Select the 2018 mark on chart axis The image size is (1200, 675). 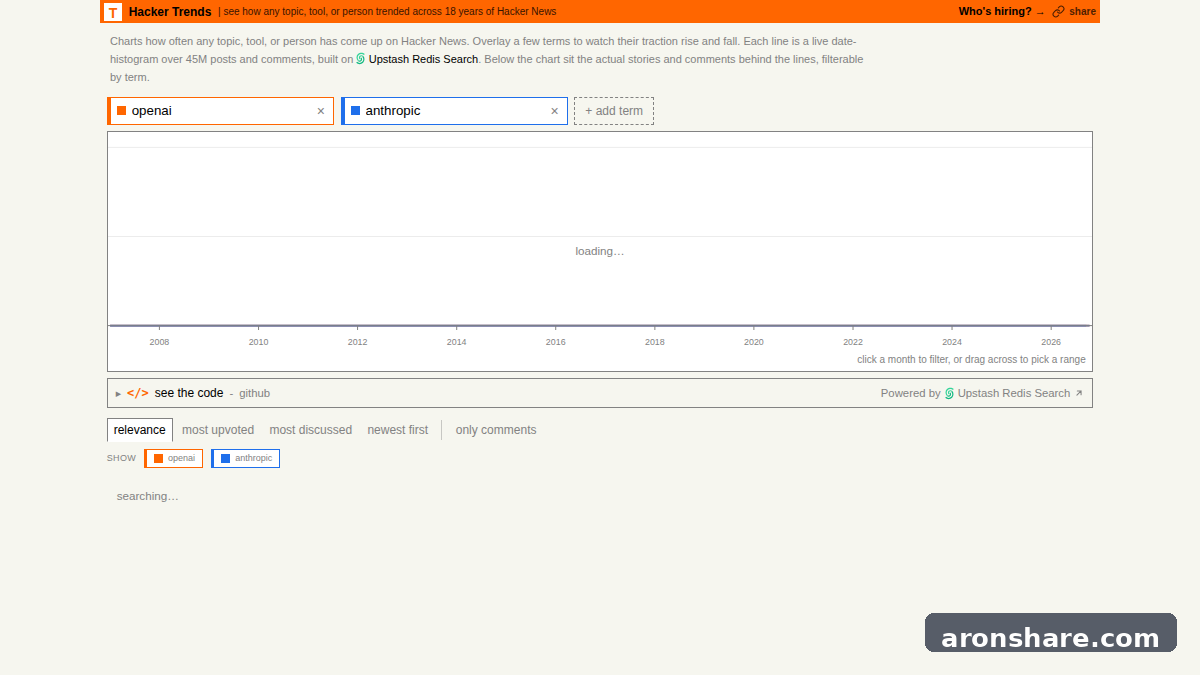[x=654, y=342]
